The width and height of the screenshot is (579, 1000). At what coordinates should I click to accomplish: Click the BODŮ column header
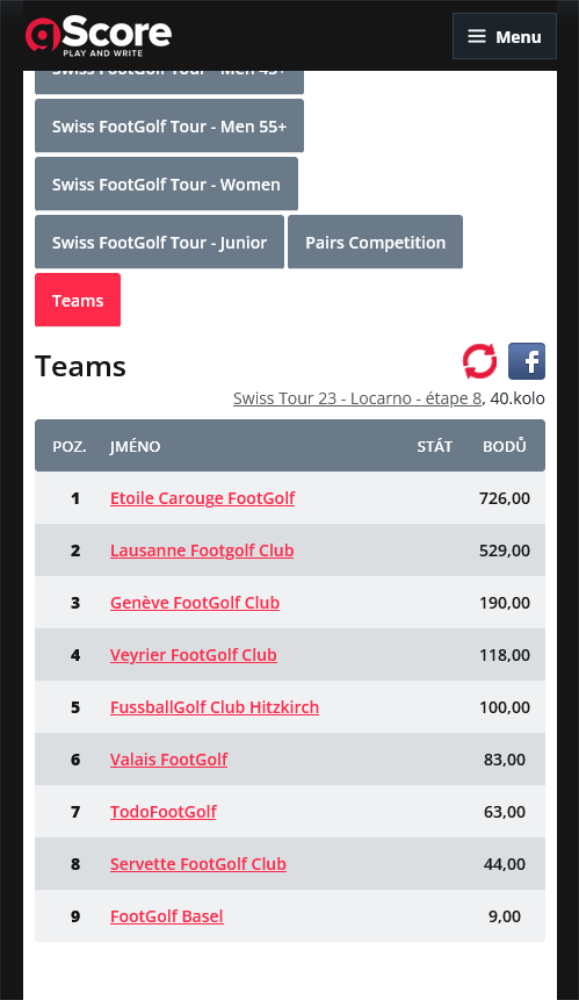[x=504, y=446]
